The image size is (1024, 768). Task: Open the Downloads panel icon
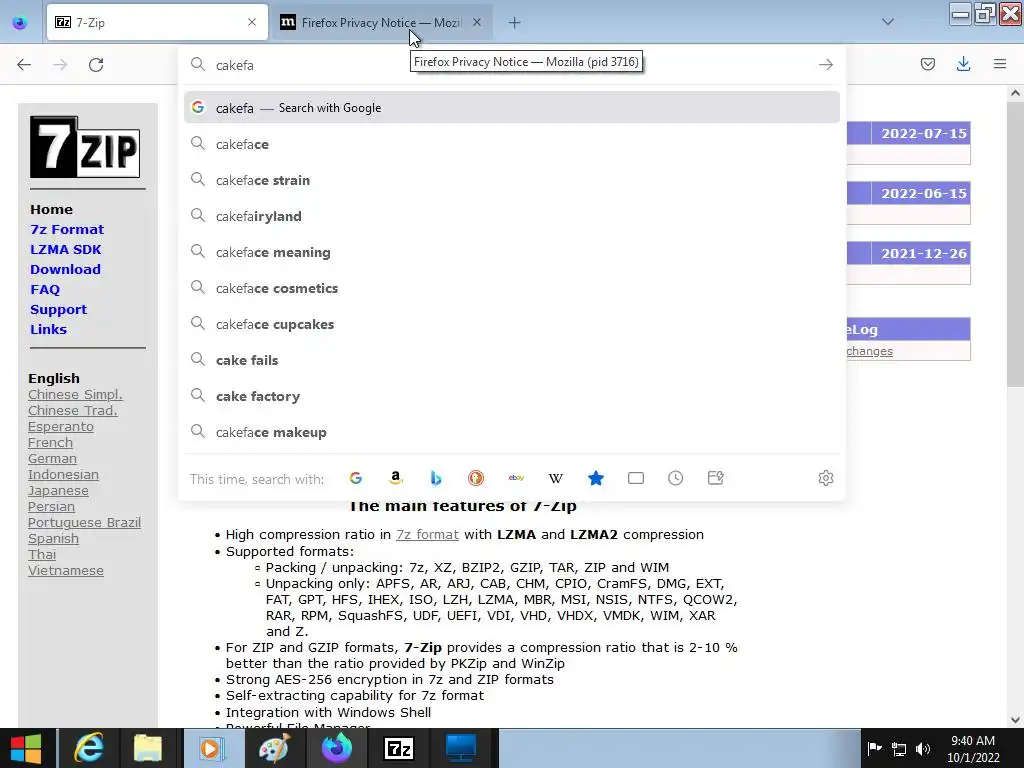pyautogui.click(x=963, y=64)
